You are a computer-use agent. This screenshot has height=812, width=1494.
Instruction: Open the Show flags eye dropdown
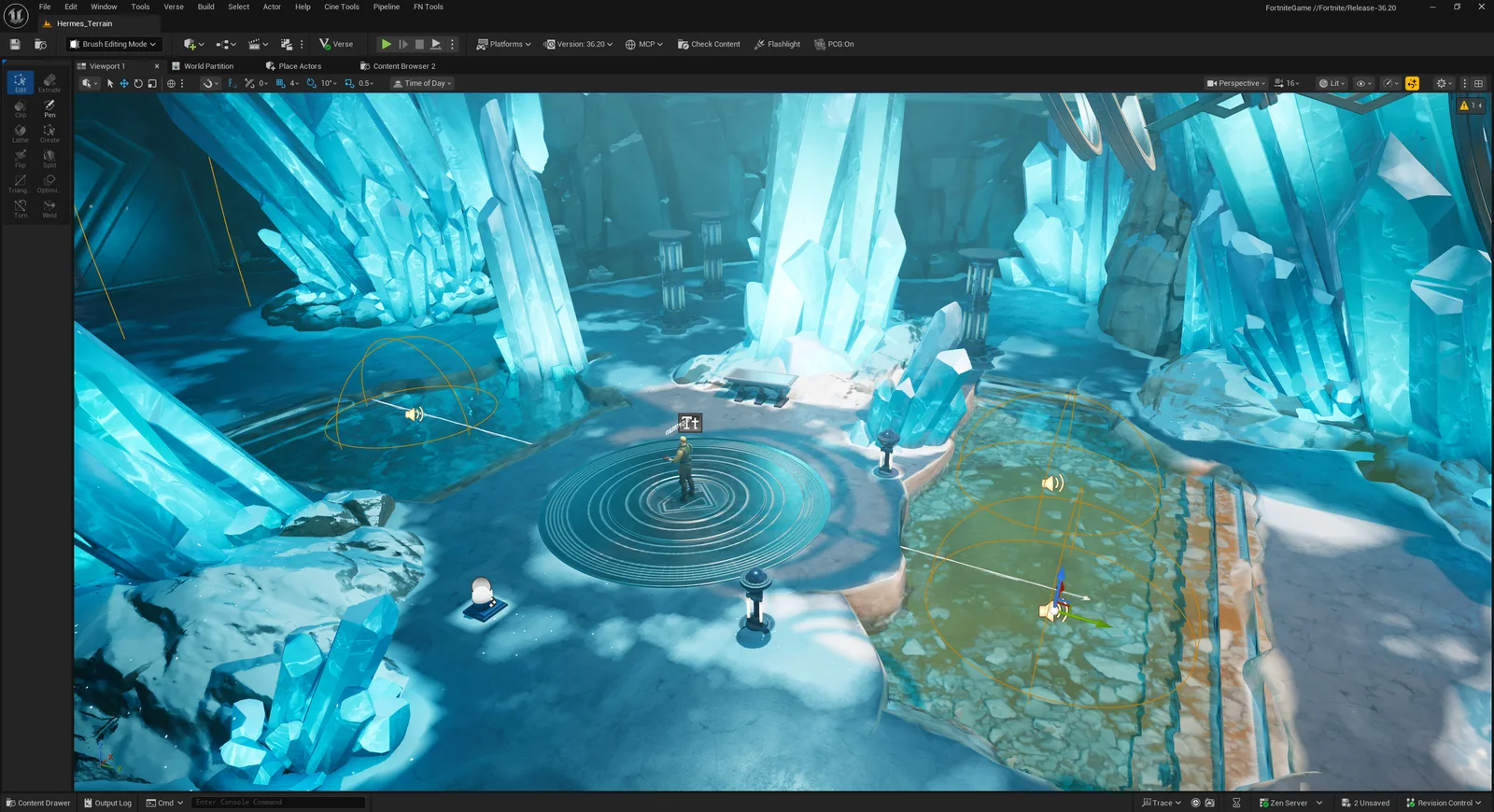tap(1364, 83)
